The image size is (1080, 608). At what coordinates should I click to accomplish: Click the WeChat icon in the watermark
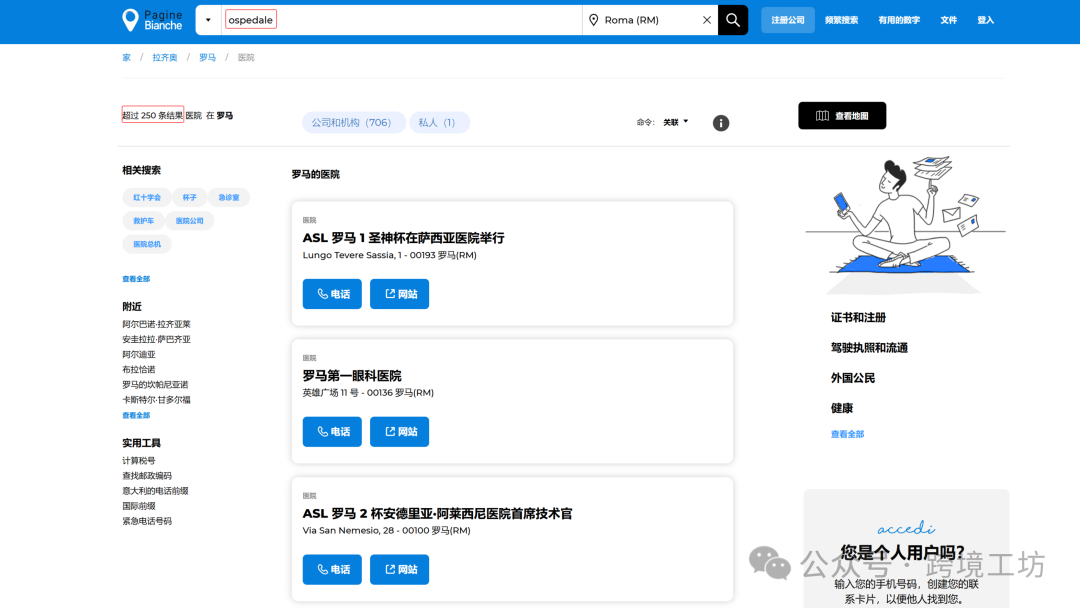pos(766,564)
